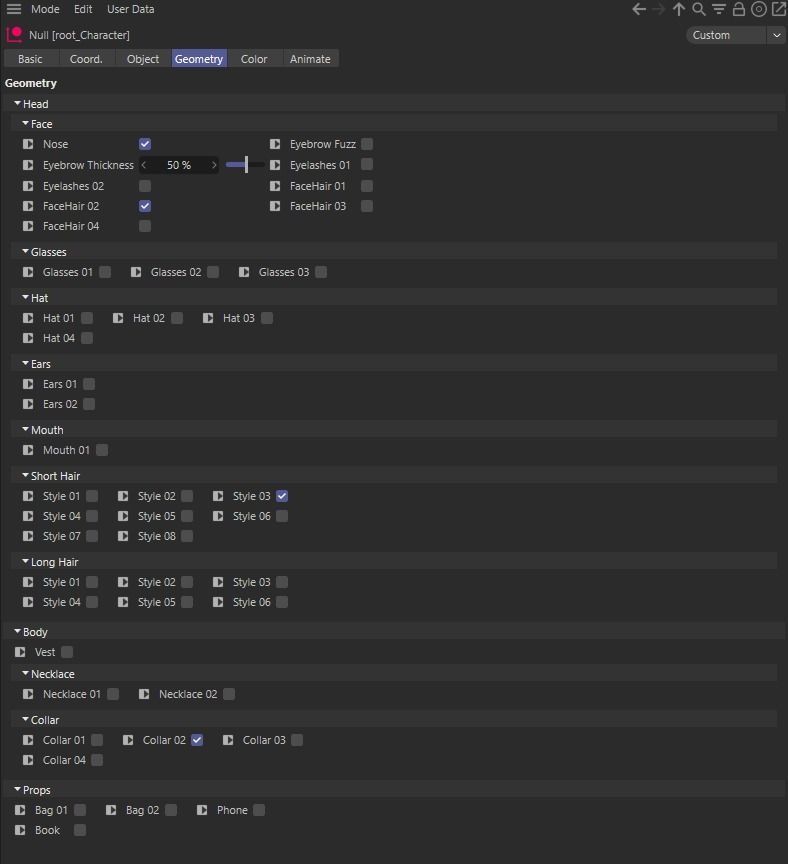
Task: Click keyframe icon beside Eyelashes 01
Action: pyautogui.click(x=275, y=165)
